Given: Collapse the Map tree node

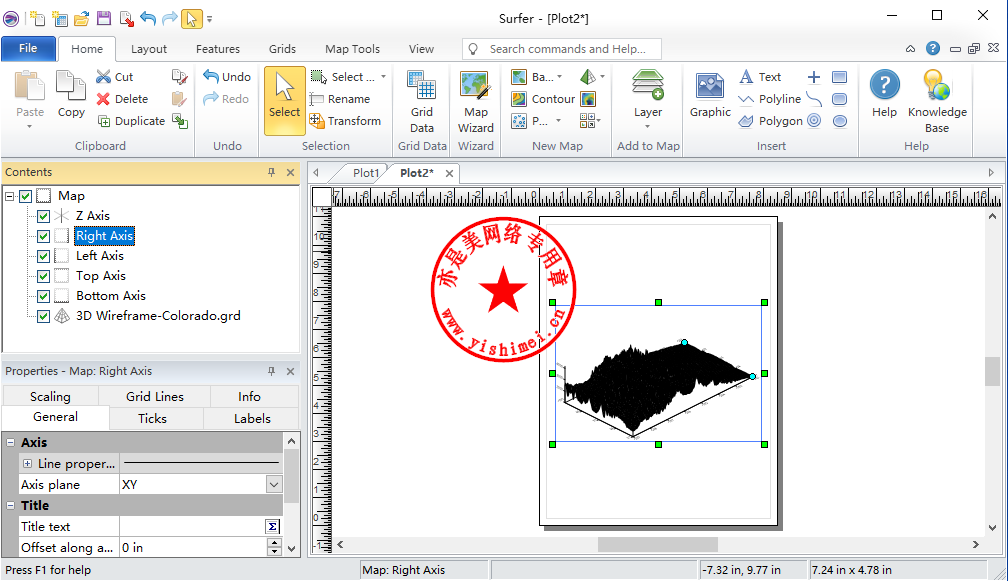Looking at the screenshot, I should click(10, 196).
